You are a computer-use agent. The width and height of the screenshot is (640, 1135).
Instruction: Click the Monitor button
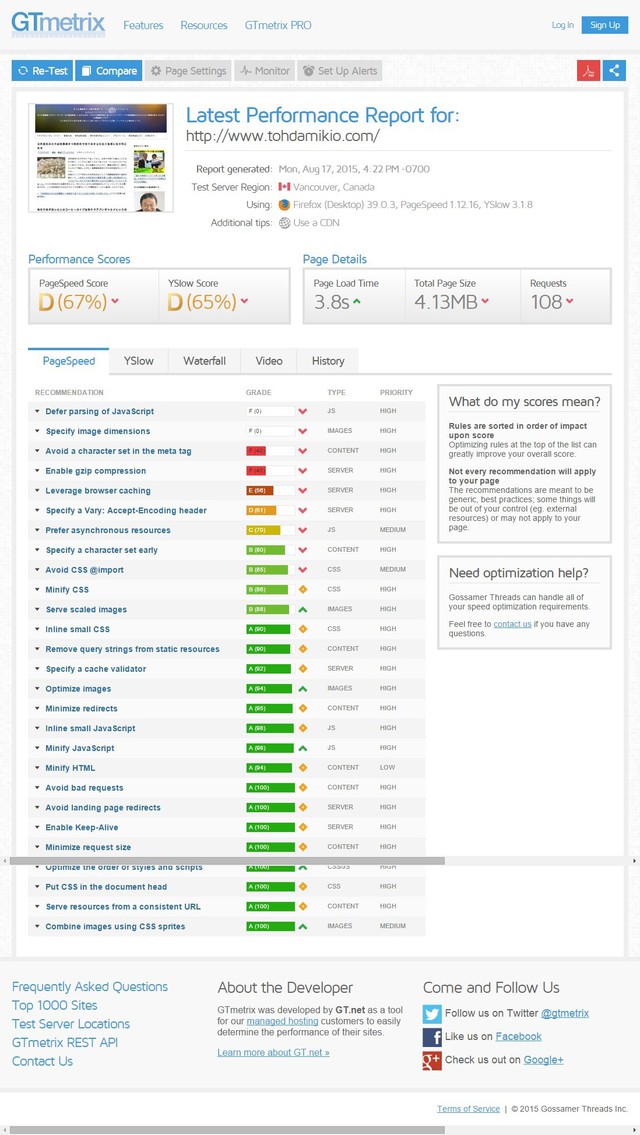pos(264,71)
